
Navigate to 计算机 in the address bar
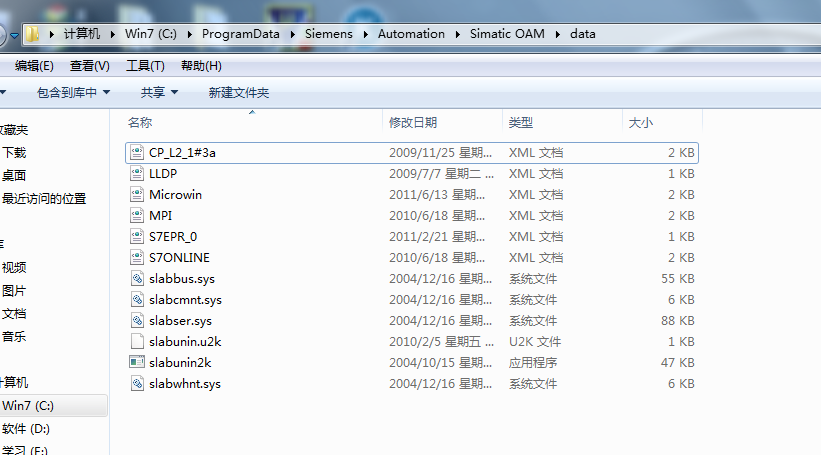[x=82, y=34]
